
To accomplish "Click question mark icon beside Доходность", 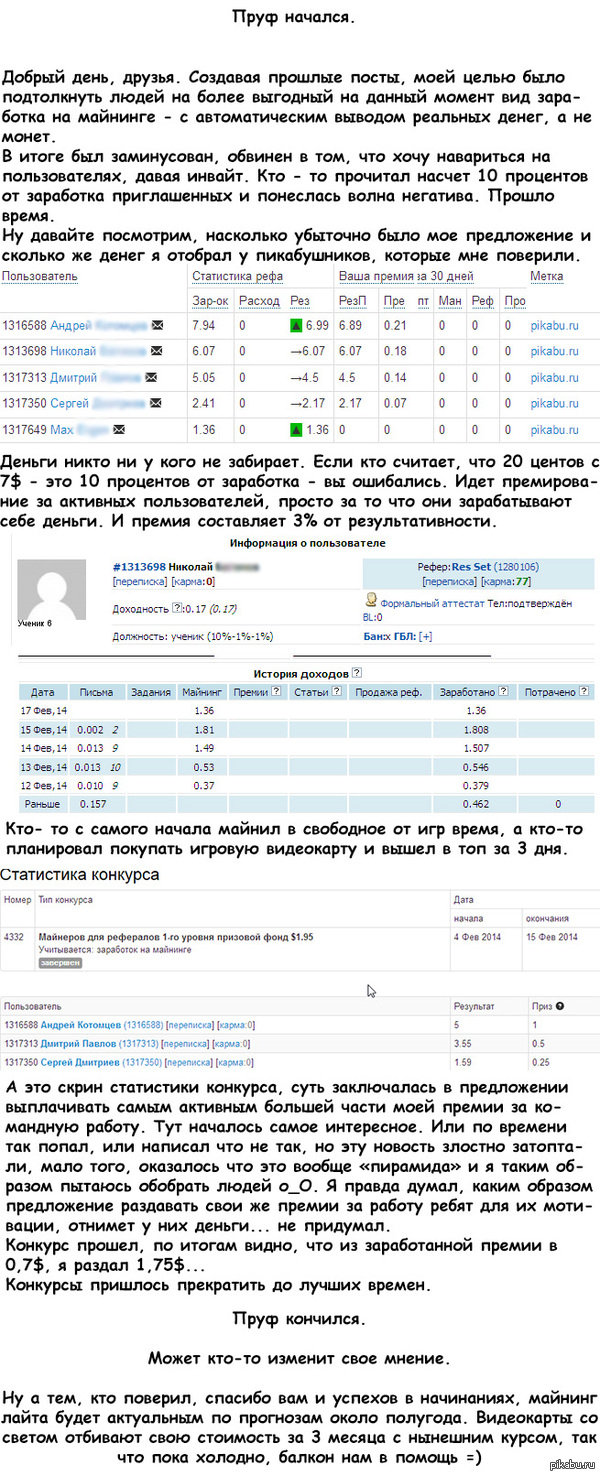I will point(177,607).
